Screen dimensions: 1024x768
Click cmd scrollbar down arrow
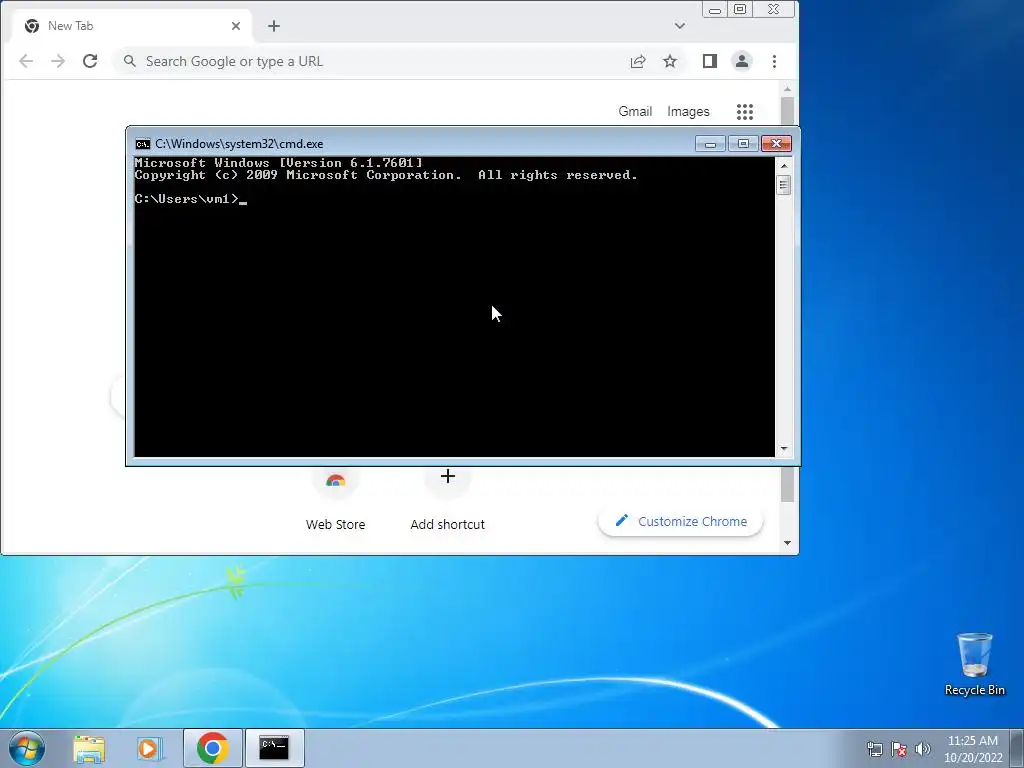pos(784,449)
